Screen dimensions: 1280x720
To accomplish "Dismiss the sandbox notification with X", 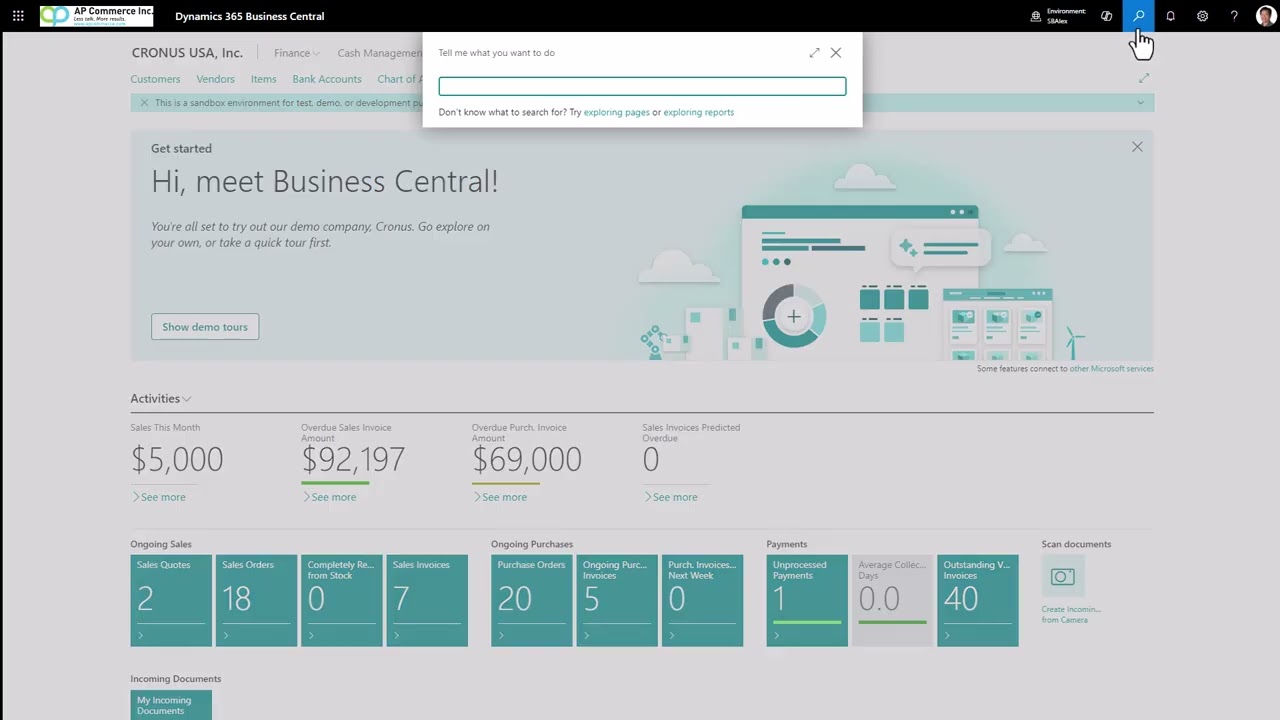I will point(144,102).
